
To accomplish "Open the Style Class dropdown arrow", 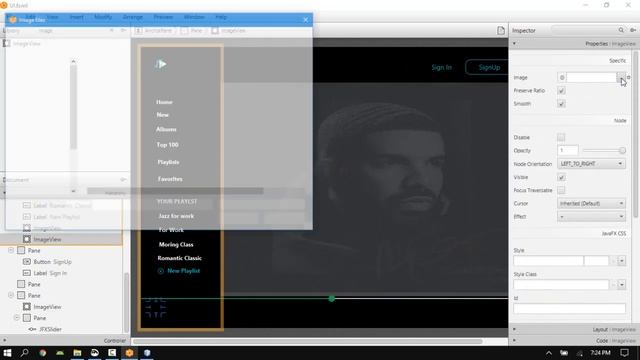I will (x=621, y=284).
